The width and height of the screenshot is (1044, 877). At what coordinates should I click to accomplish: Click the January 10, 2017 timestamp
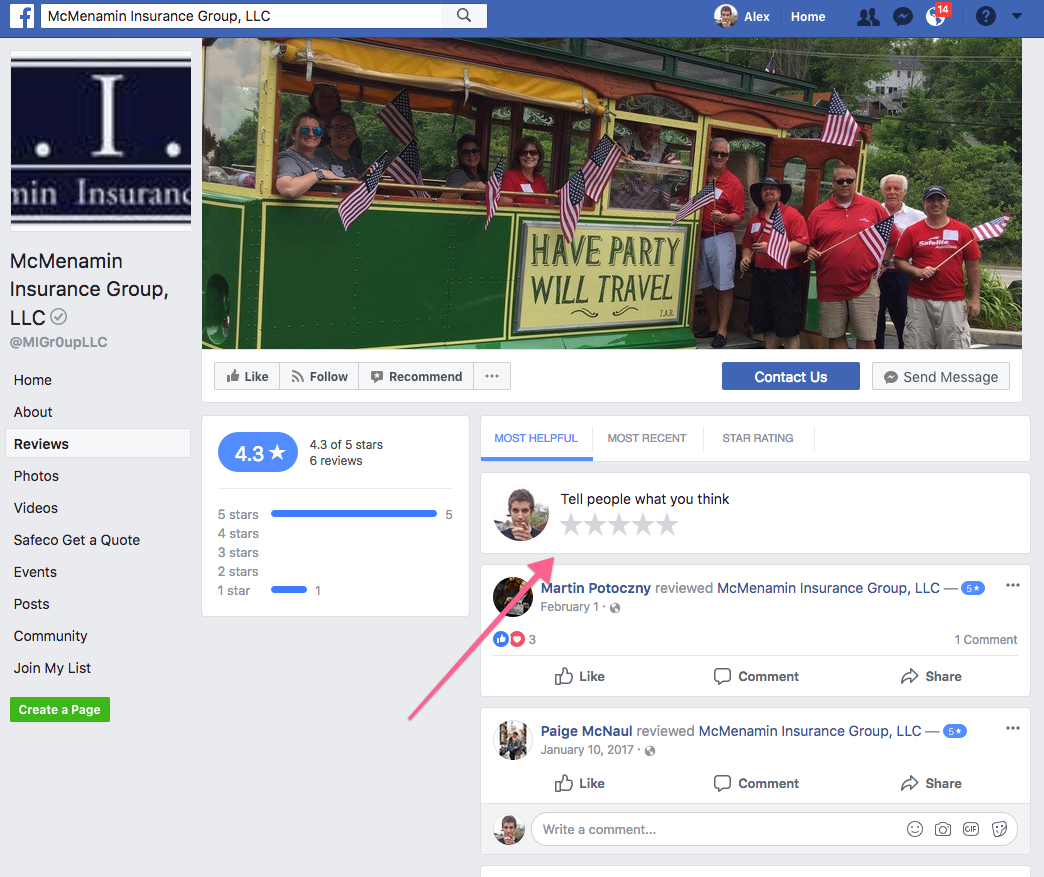pyautogui.click(x=587, y=750)
